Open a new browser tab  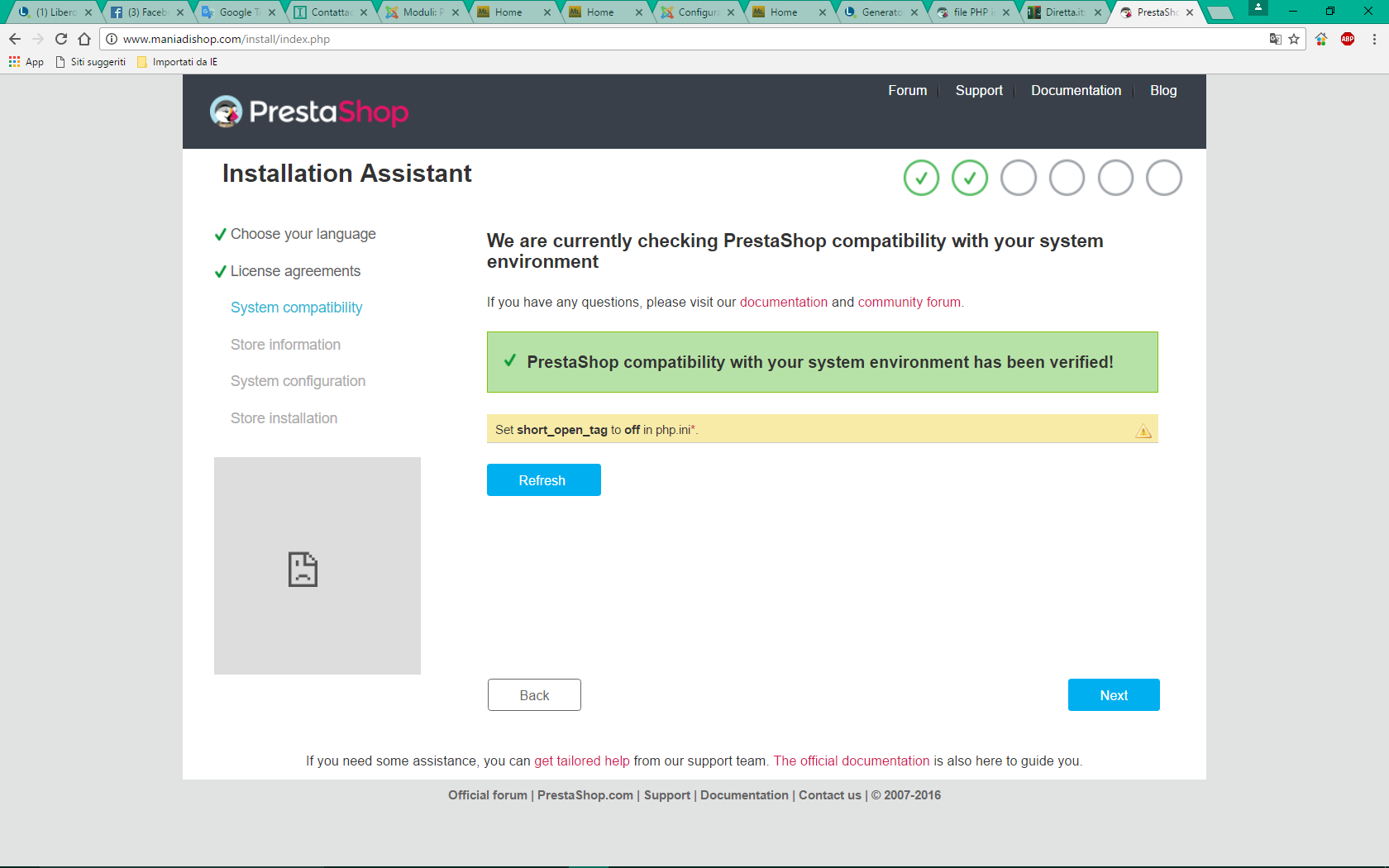(x=1220, y=12)
